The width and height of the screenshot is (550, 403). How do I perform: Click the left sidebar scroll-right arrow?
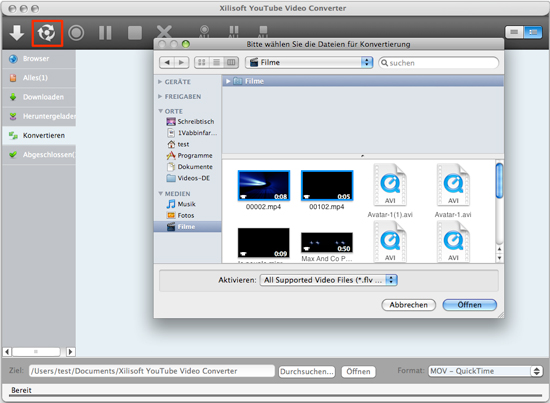(x=71, y=351)
